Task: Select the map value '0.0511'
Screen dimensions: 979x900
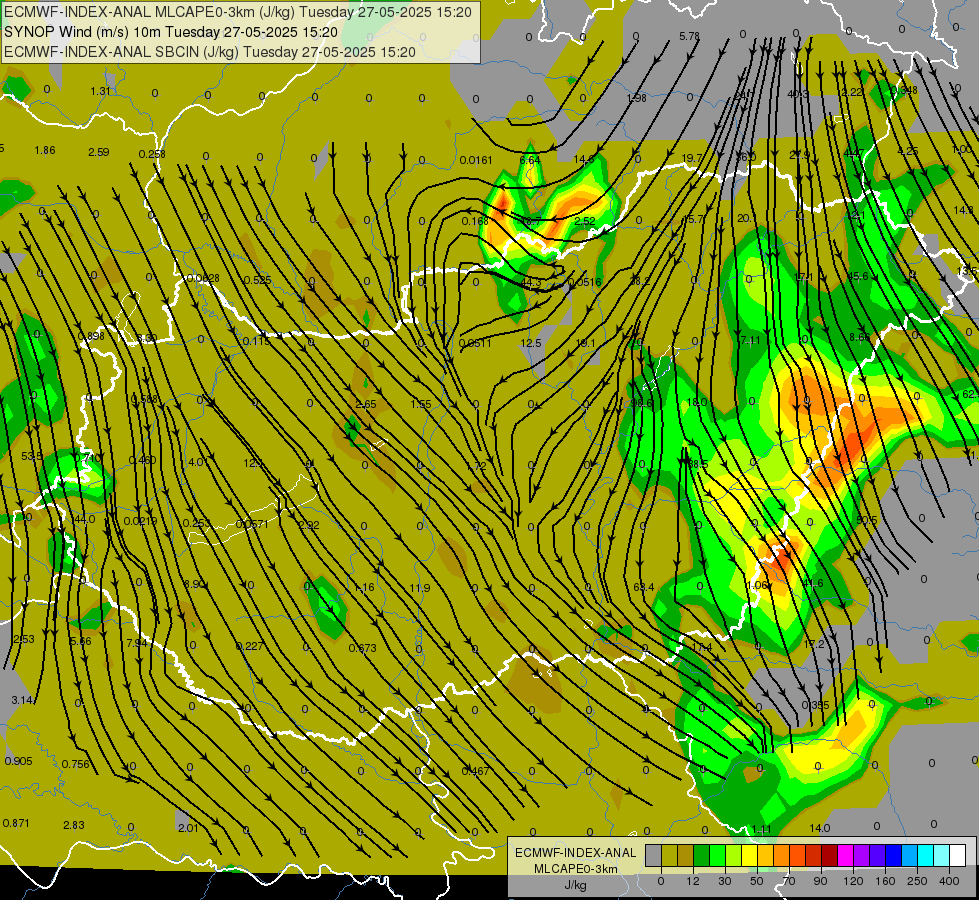Action: click(475, 343)
